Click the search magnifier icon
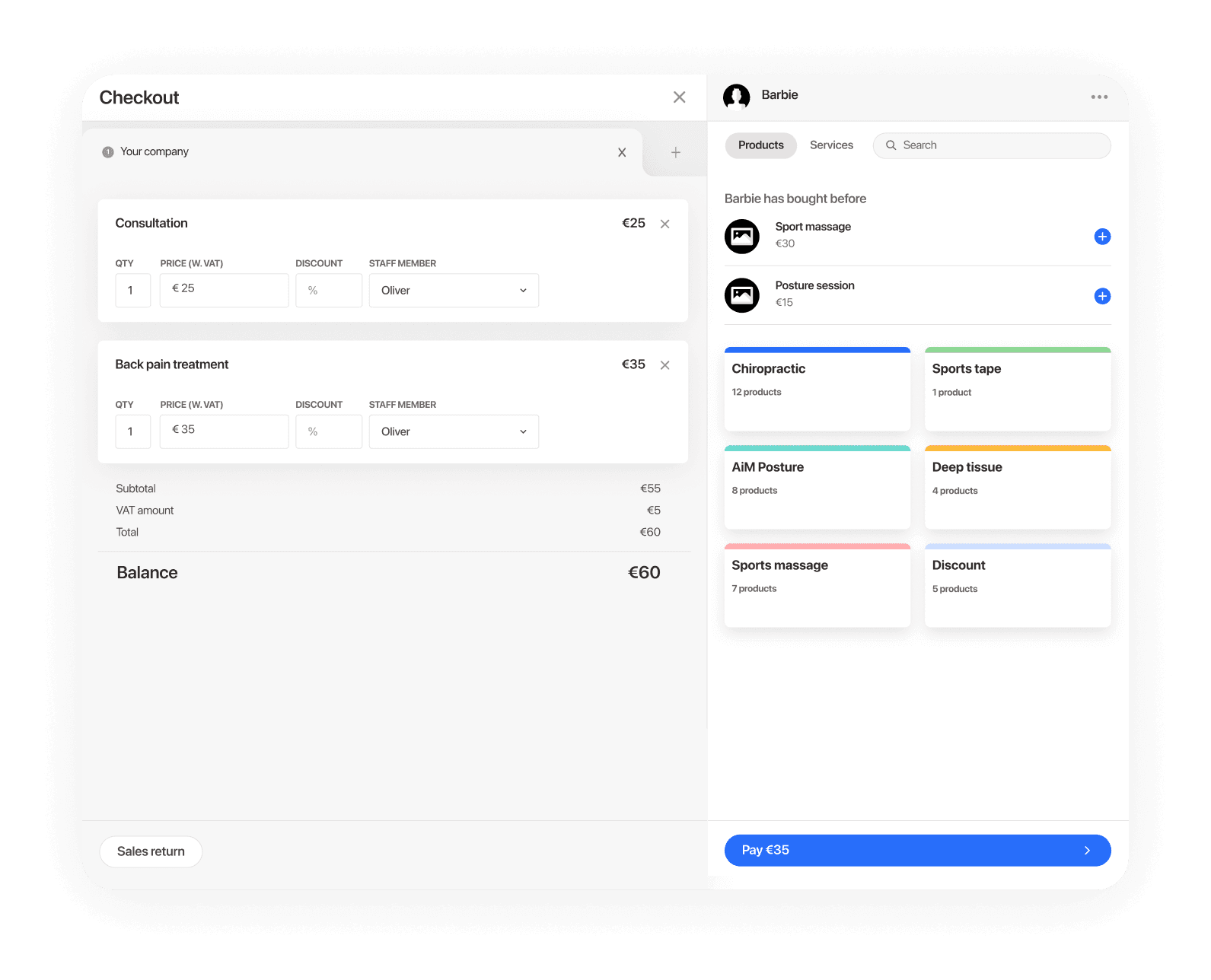Image resolution: width=1211 pixels, height=980 pixels. coord(891,145)
